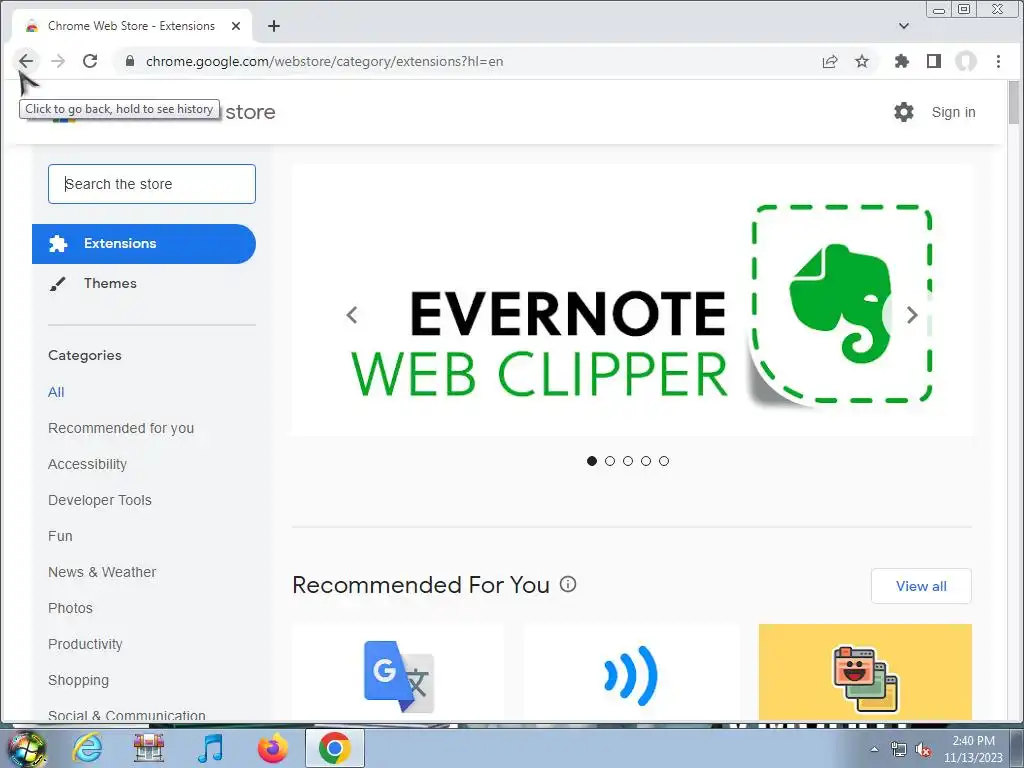1024x768 pixels.
Task: Share this page via address bar icon
Action: pos(830,61)
